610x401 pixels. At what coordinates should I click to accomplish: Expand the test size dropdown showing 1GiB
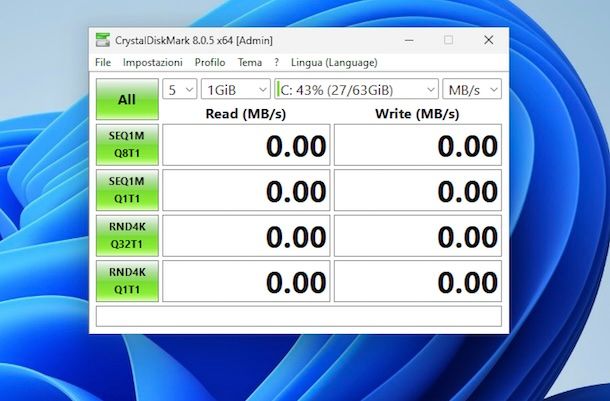[x=236, y=89]
